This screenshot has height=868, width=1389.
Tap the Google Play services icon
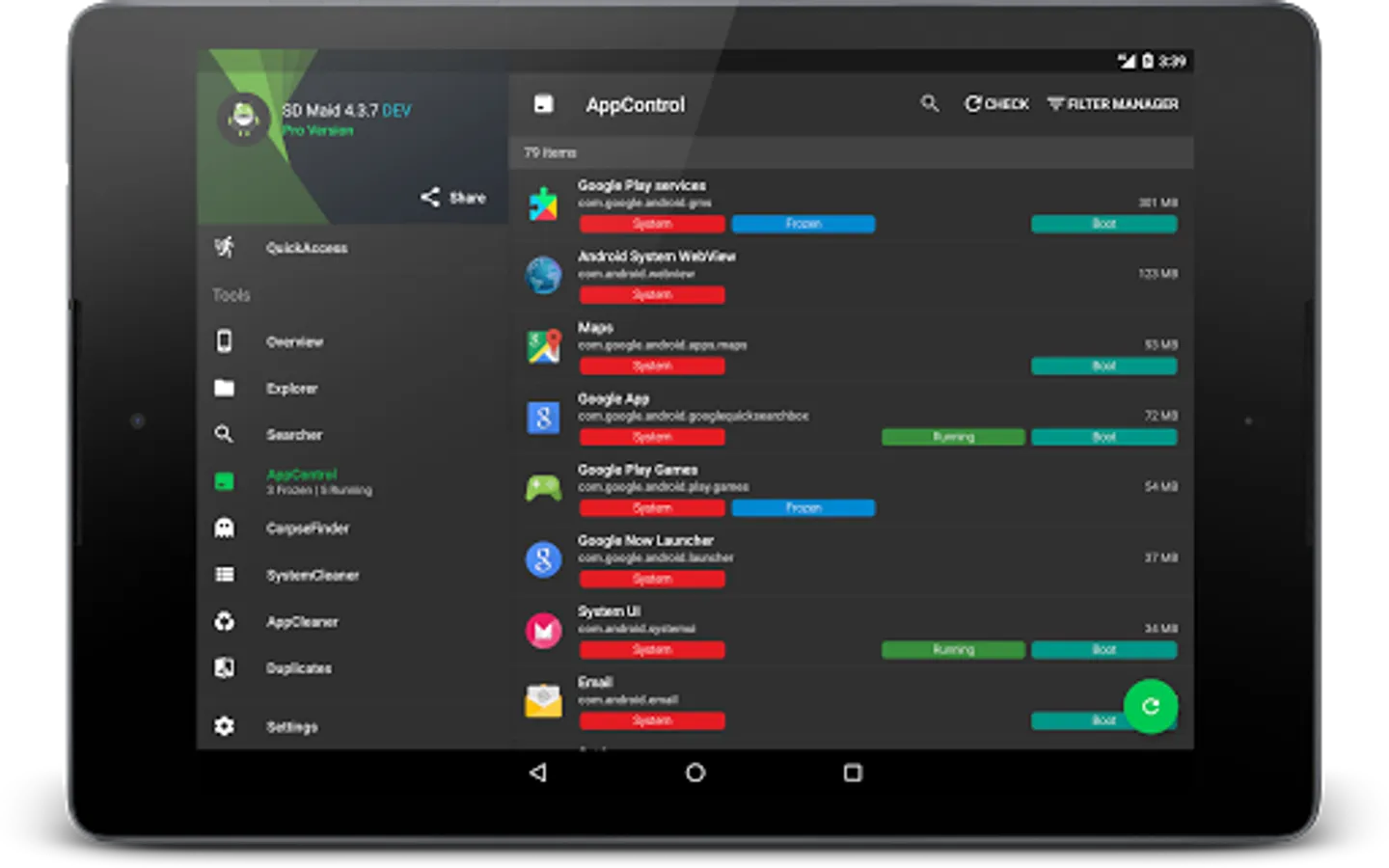point(543,204)
